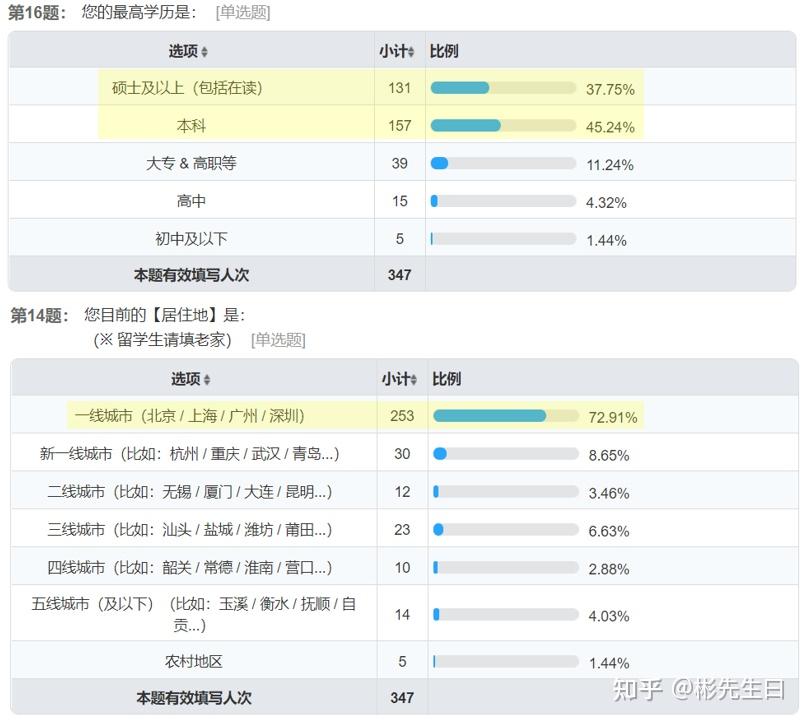
Task: Click the 72.91% progress bar for 一线城市
Action: pyautogui.click(x=505, y=416)
